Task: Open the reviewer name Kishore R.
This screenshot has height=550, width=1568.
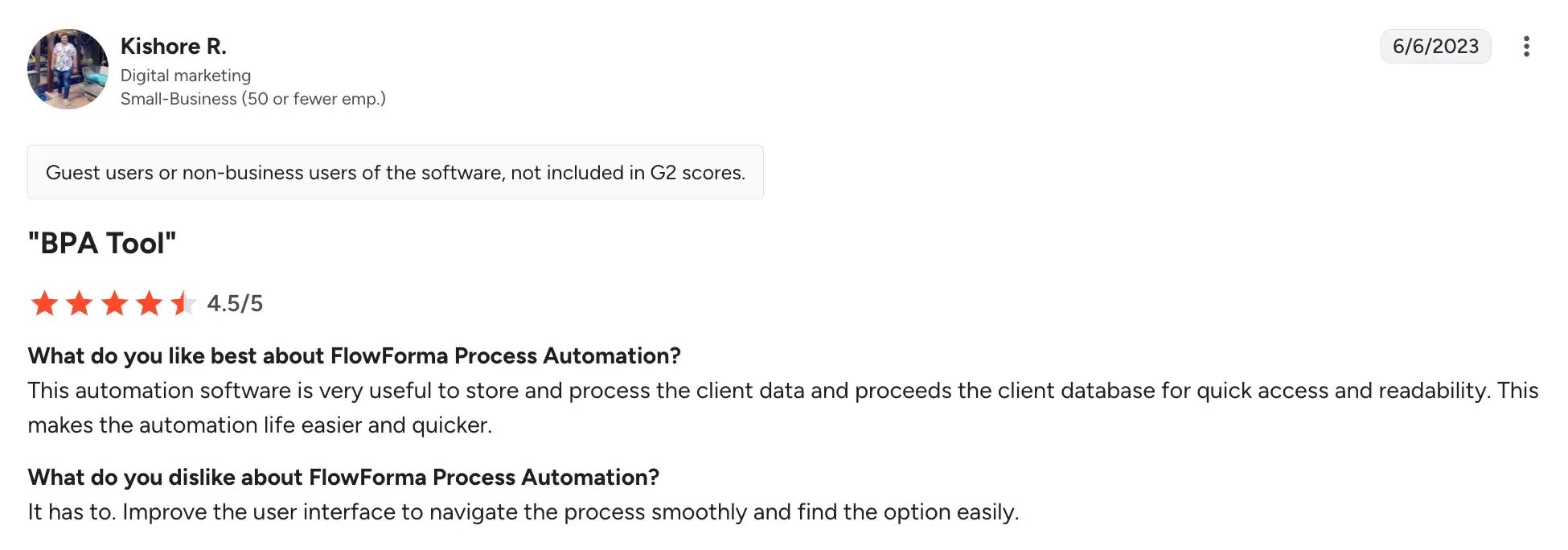Action: coord(174,46)
